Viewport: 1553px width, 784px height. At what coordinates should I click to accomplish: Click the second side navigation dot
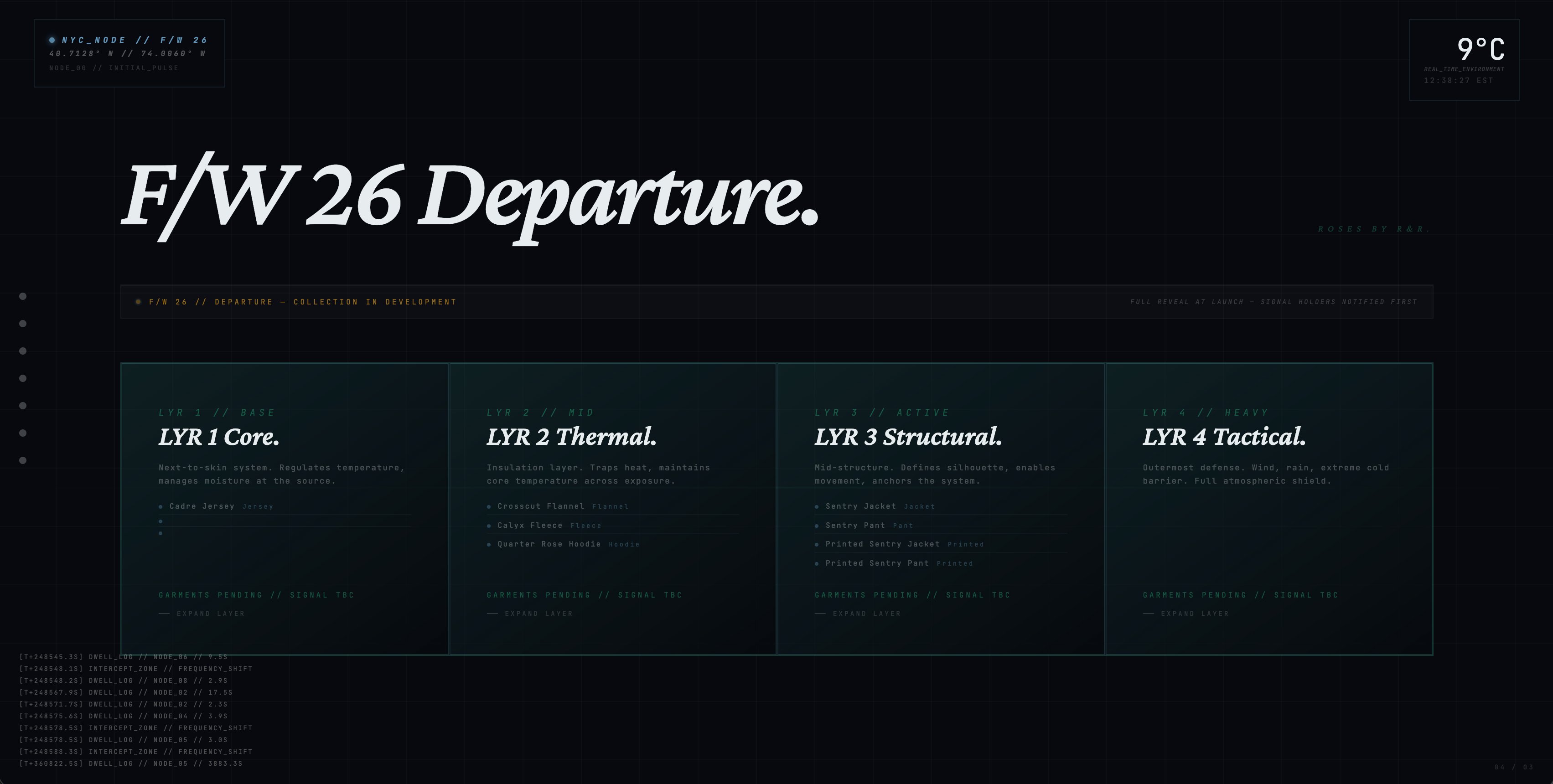click(x=23, y=324)
